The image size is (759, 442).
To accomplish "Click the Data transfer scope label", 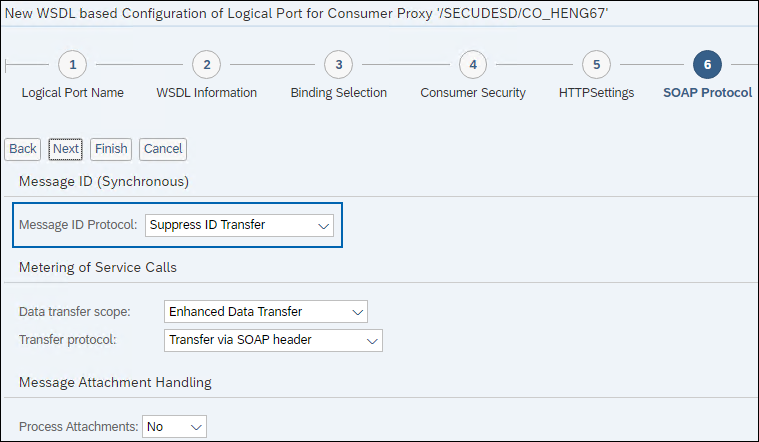I will pos(75,311).
